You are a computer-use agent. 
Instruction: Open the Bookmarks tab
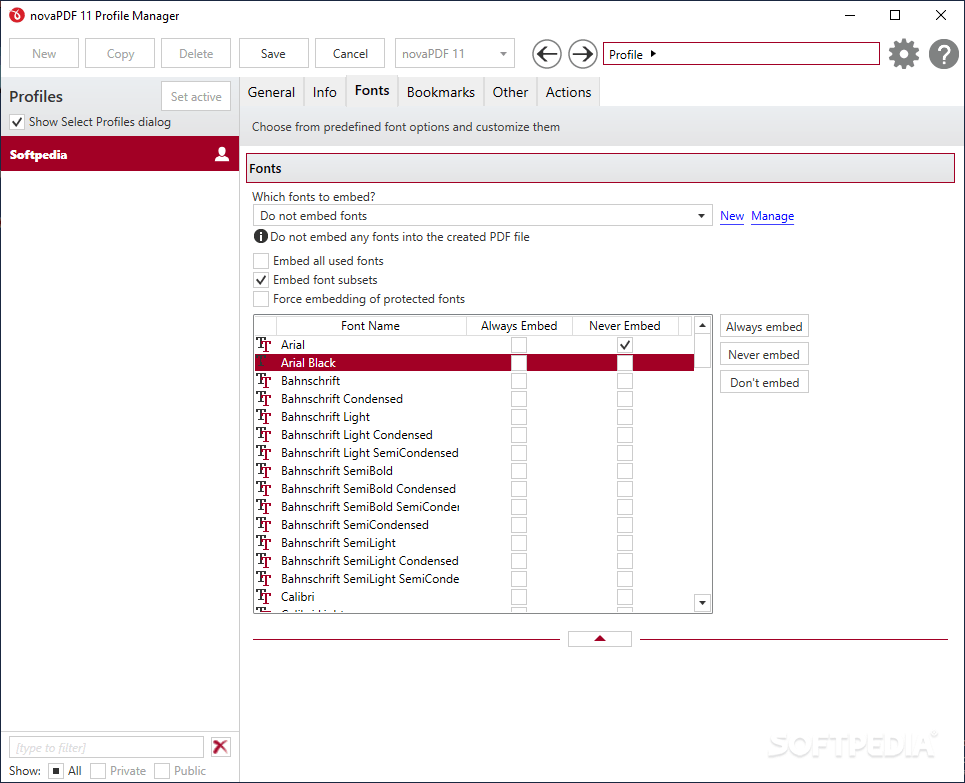tap(441, 92)
